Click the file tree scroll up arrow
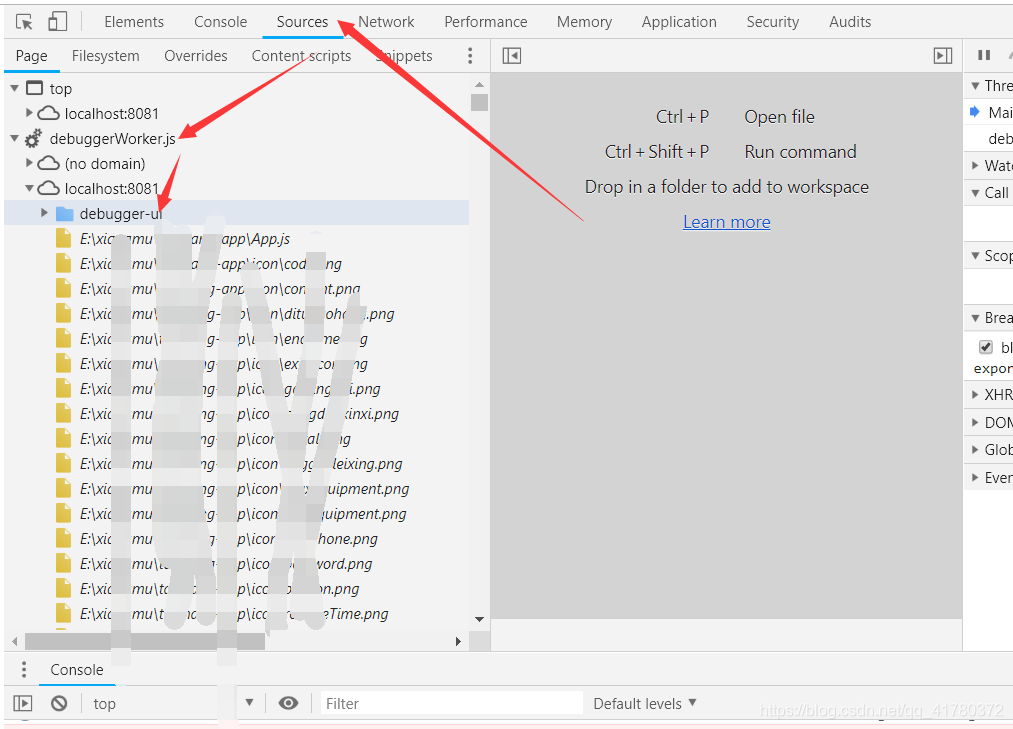Screen dimensions: 1013x729 (x=479, y=85)
